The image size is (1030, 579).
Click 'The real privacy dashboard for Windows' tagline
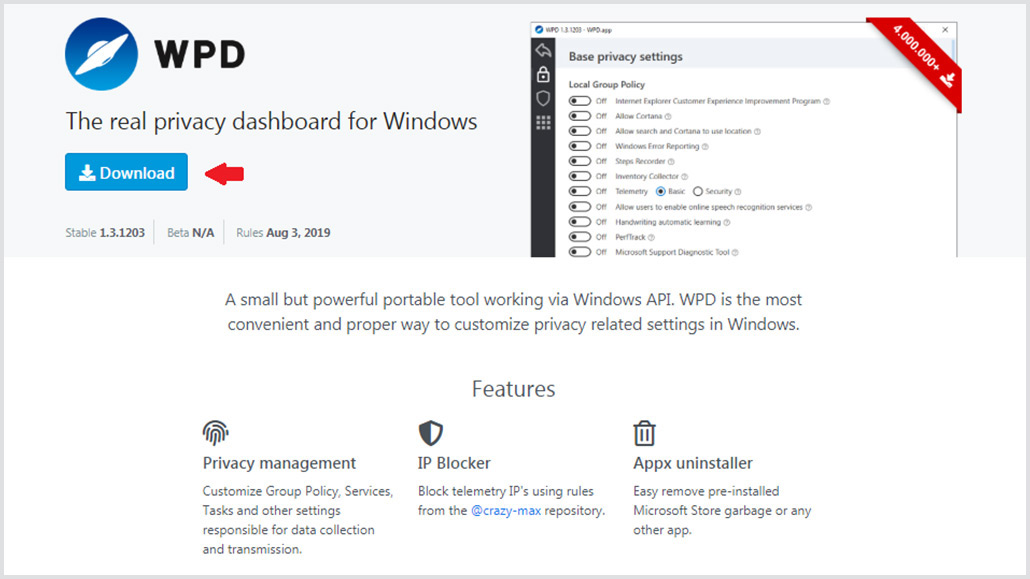click(271, 122)
